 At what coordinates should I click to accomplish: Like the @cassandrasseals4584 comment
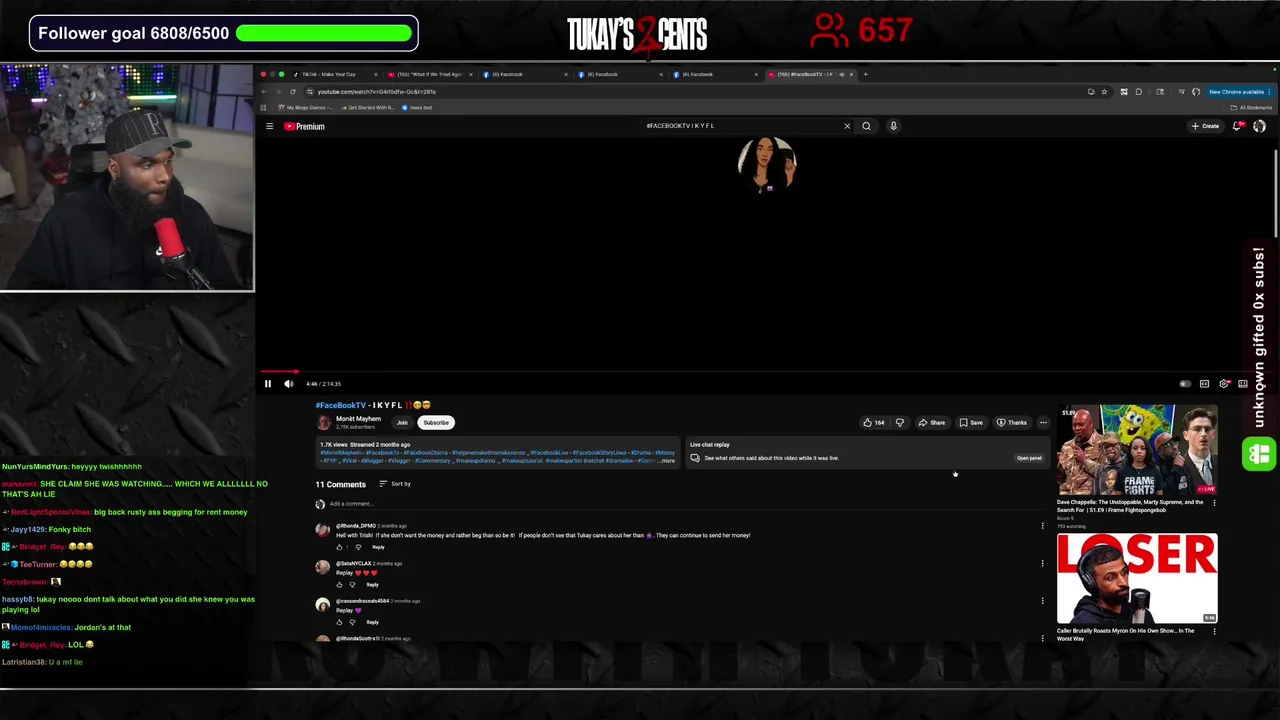(x=339, y=622)
